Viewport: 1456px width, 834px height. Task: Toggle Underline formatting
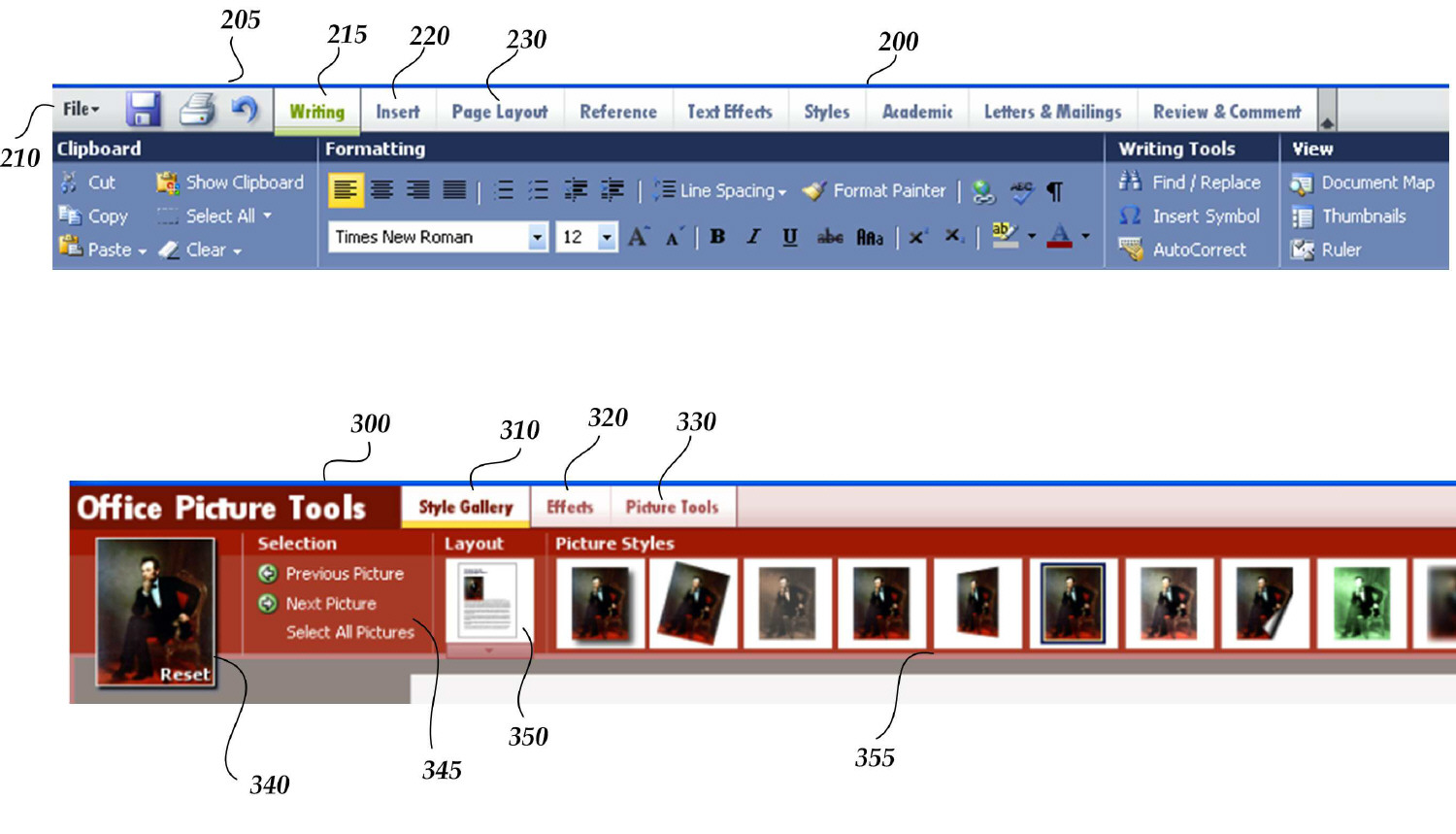tap(790, 237)
